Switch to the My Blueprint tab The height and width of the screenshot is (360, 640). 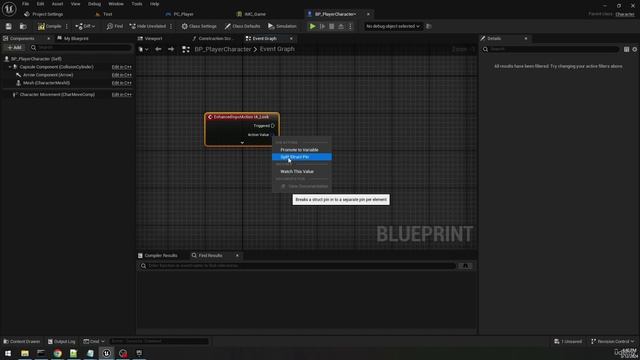click(73, 38)
